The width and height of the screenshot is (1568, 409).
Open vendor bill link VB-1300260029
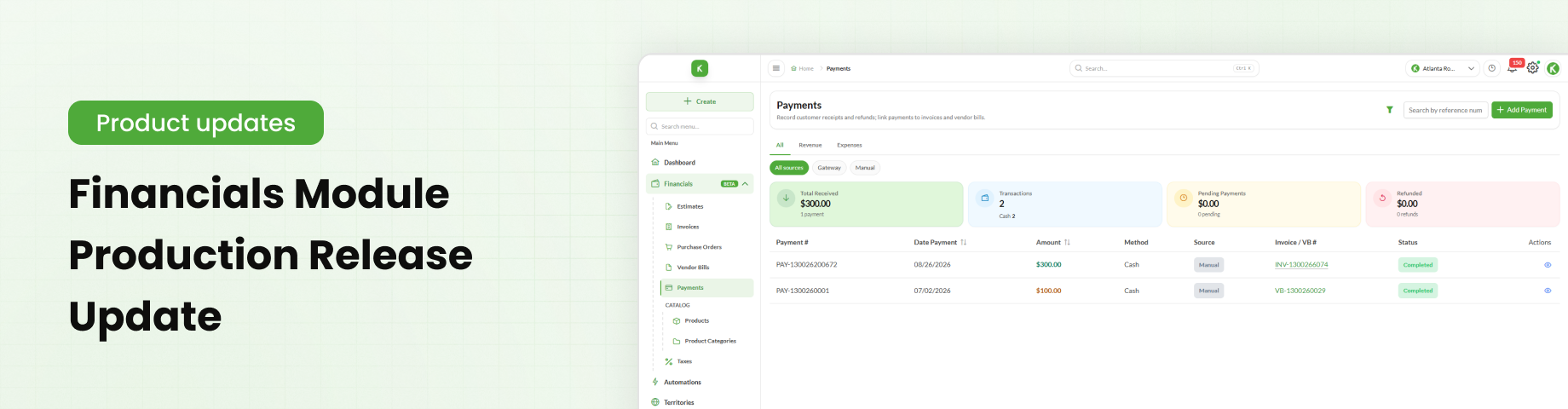coord(1300,291)
